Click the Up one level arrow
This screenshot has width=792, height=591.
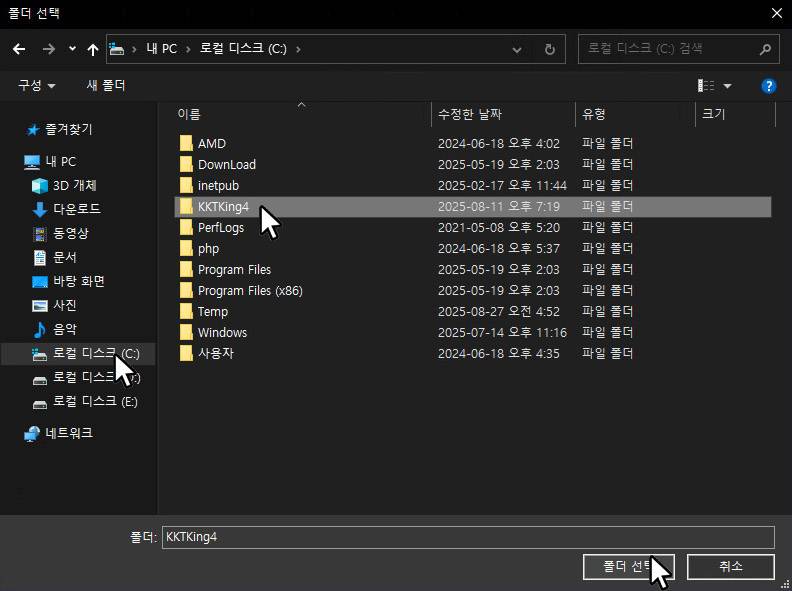click(x=93, y=49)
